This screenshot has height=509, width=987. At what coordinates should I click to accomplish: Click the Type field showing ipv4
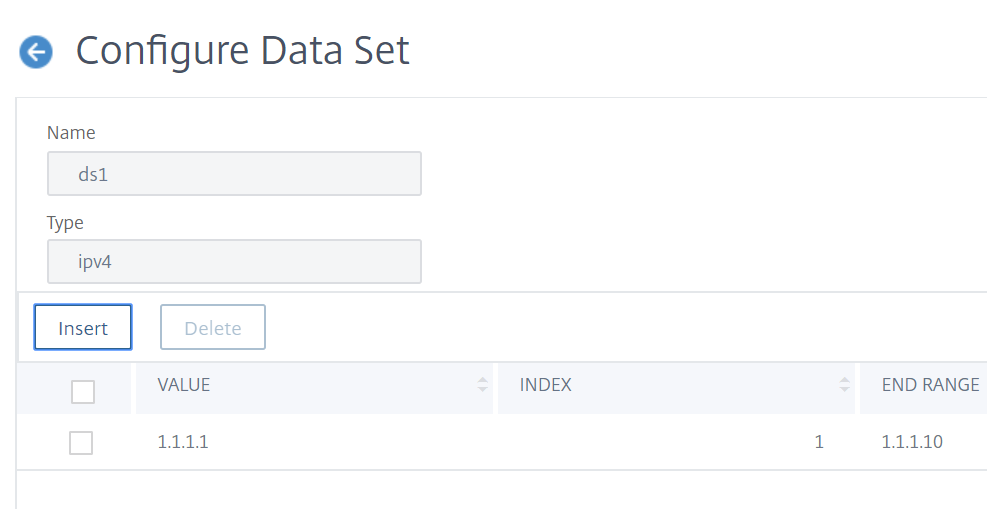click(x=234, y=262)
